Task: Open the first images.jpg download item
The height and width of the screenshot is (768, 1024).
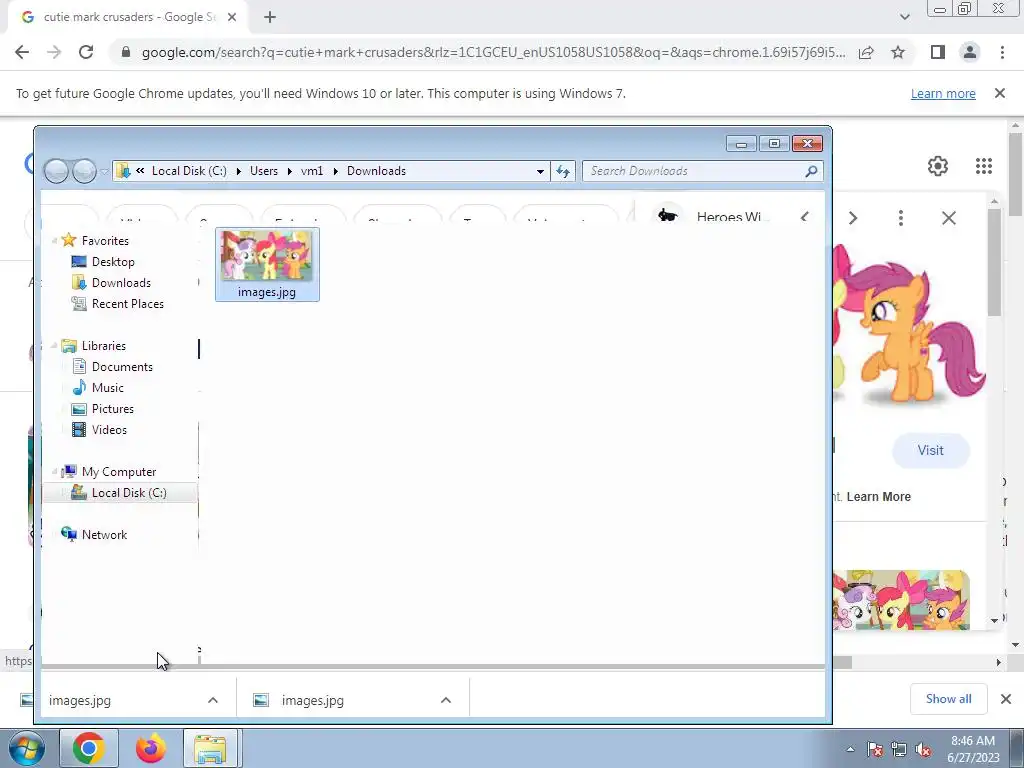Action: [80, 701]
